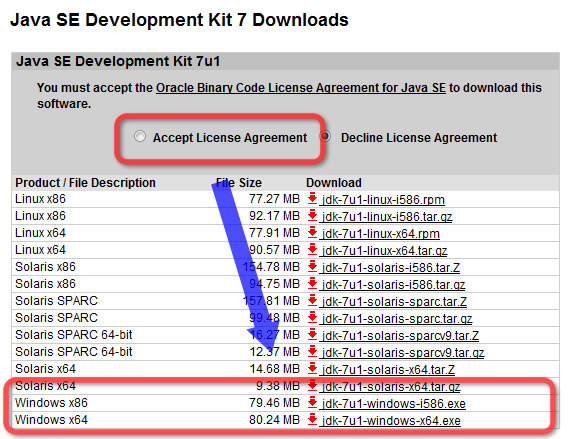The image size is (574, 439).
Task: Click red download arrow beside solaris-x64.tar.gz
Action: (312, 385)
